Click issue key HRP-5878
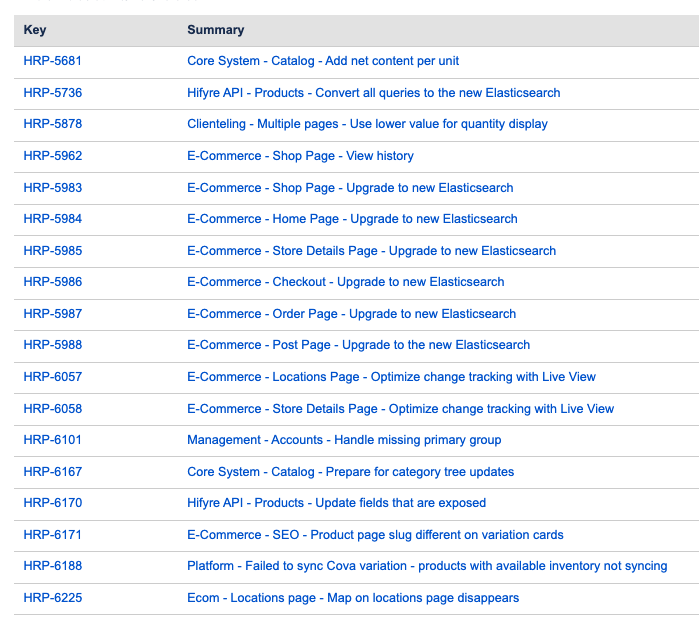 coord(52,124)
